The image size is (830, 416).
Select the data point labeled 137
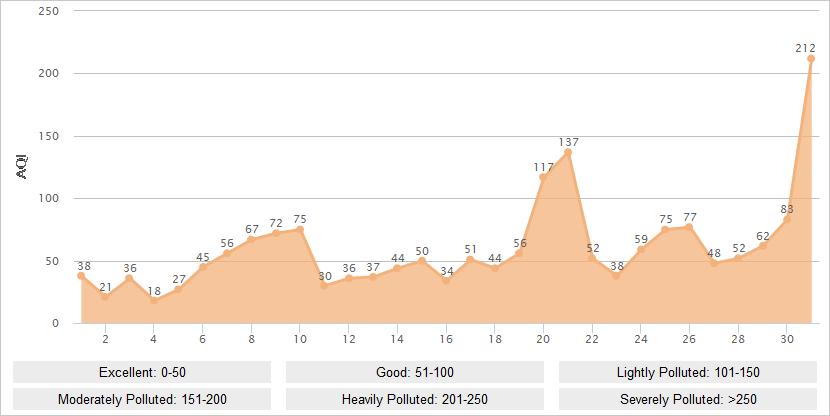[x=567, y=152]
